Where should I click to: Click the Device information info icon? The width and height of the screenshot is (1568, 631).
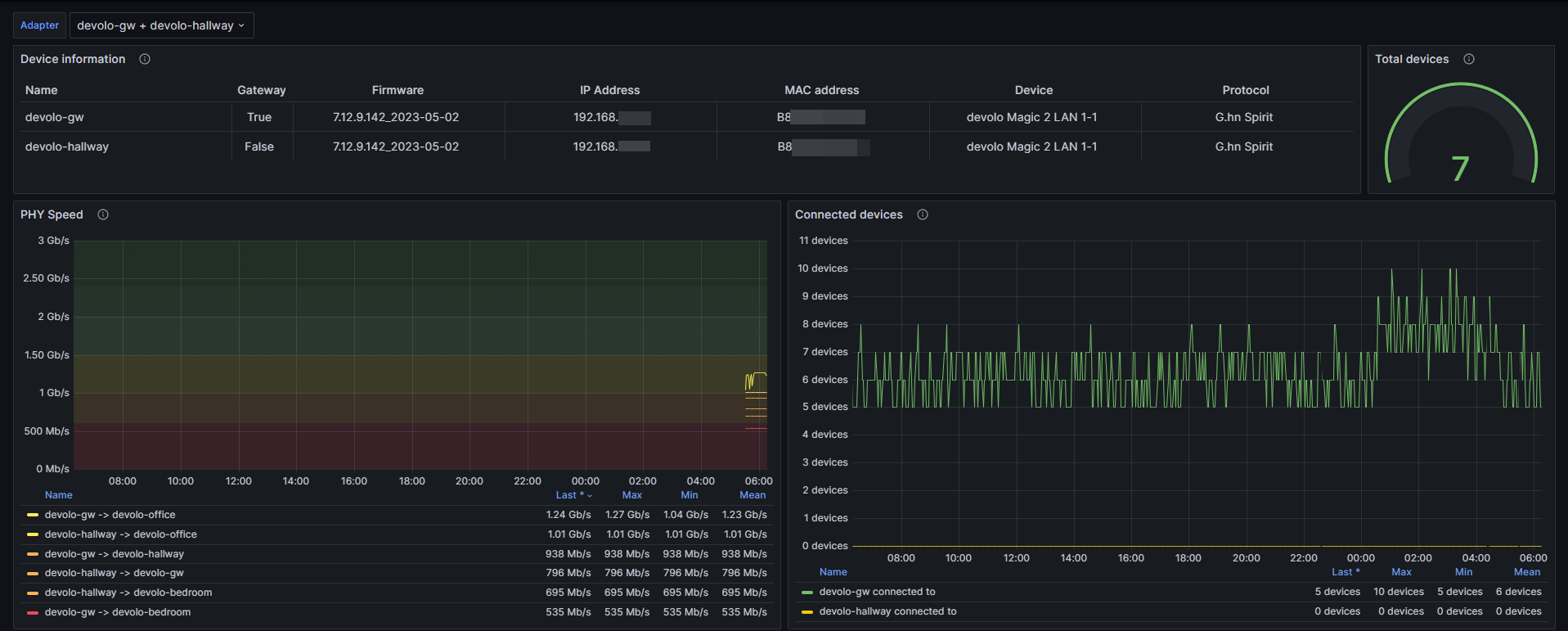point(145,59)
